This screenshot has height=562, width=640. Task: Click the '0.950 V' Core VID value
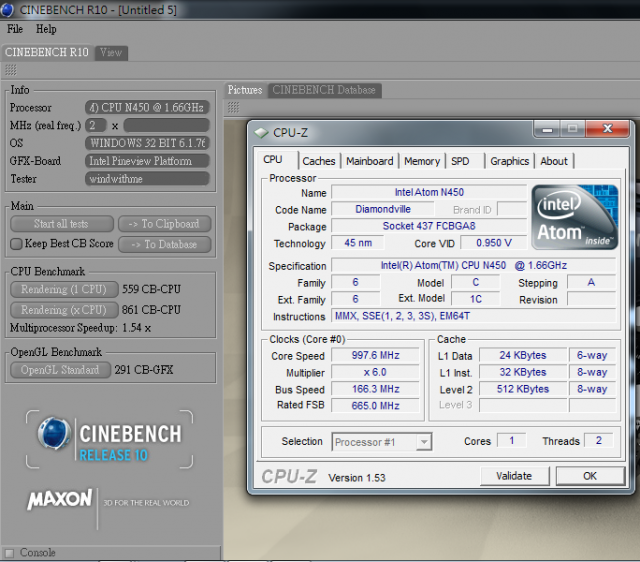(x=494, y=243)
